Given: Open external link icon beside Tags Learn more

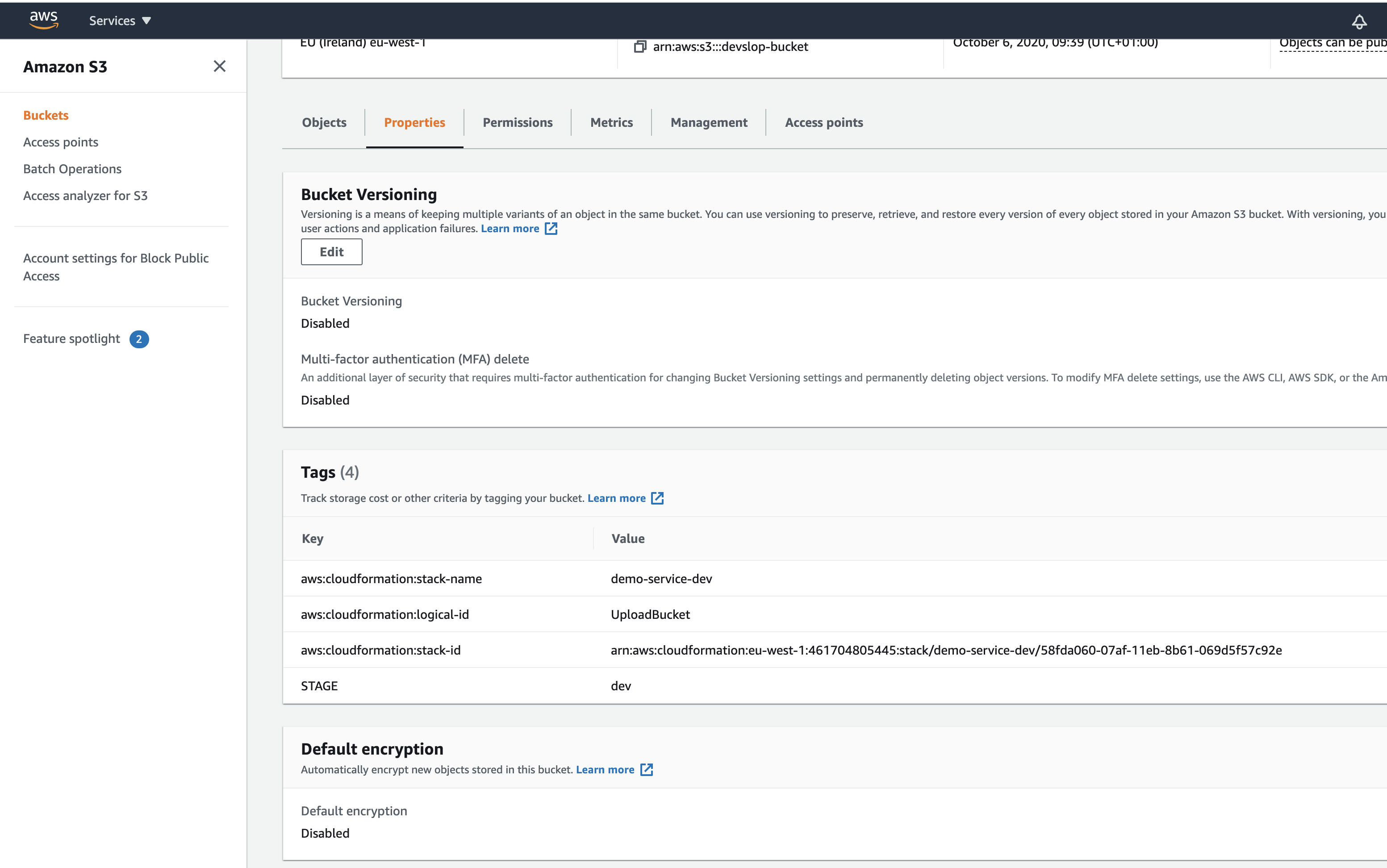Looking at the screenshot, I should (x=657, y=498).
